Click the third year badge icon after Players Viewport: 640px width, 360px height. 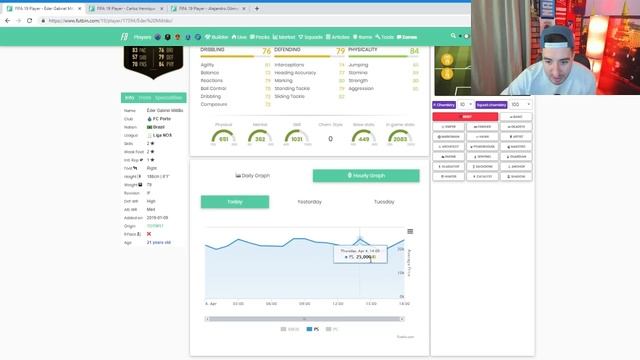pos(178,37)
